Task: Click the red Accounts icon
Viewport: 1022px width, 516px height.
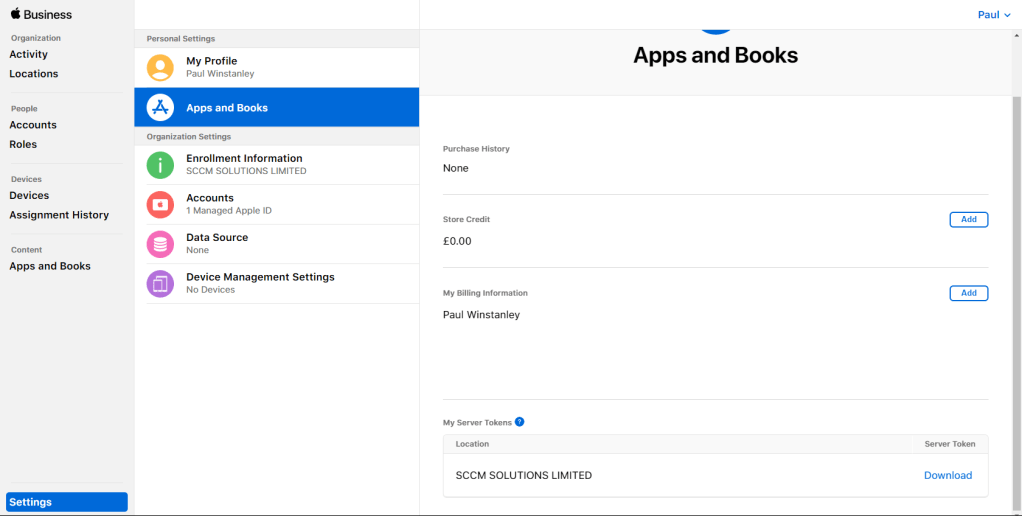Action: click(x=160, y=204)
